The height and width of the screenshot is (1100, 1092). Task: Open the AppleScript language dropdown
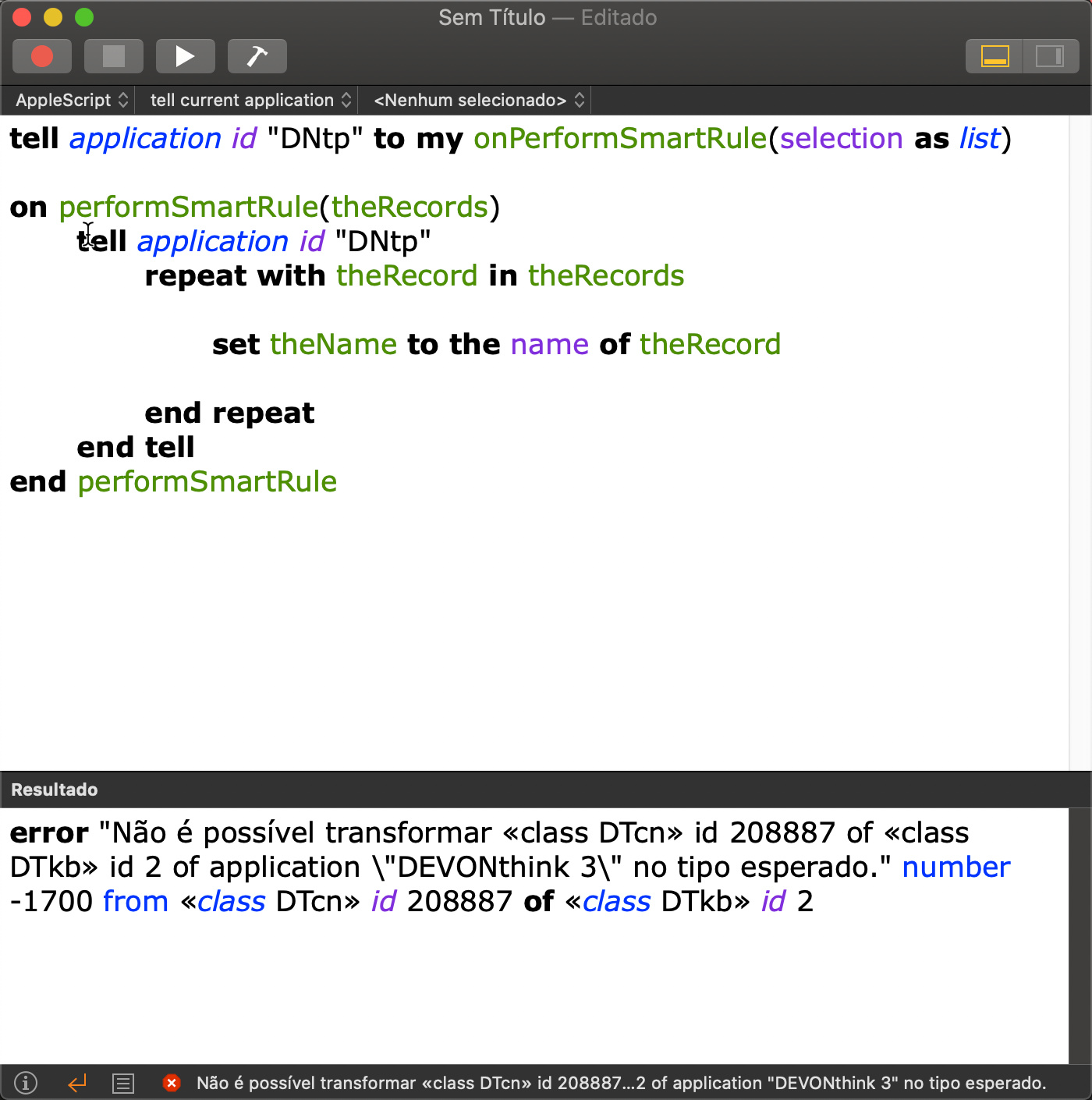coord(71,100)
